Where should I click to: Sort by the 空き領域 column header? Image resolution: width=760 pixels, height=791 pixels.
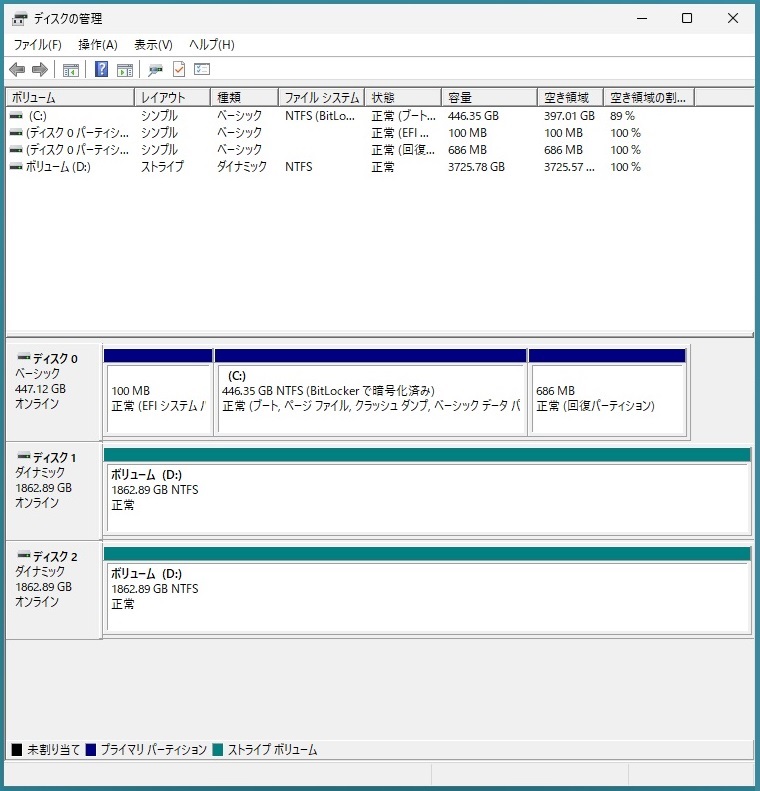click(570, 97)
